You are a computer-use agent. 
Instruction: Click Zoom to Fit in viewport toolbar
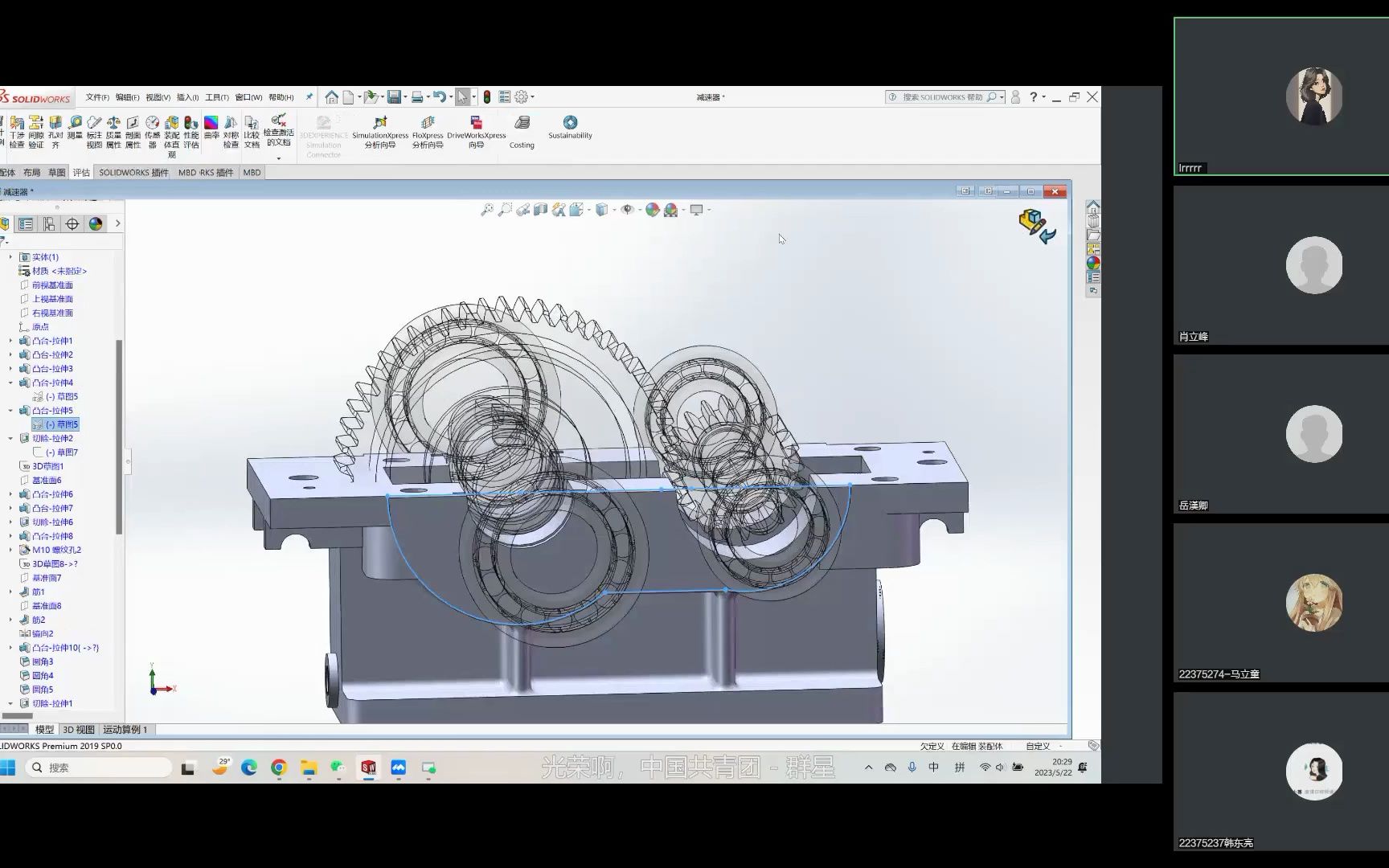(486, 210)
